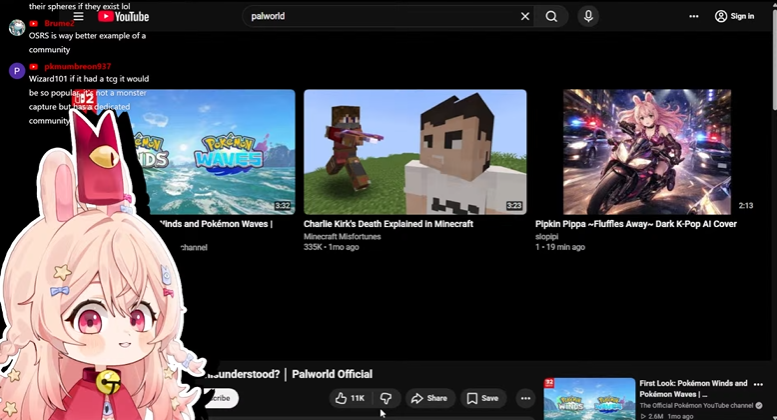
Task: Open Pokémon Waves video thumbnail
Action: 212,152
